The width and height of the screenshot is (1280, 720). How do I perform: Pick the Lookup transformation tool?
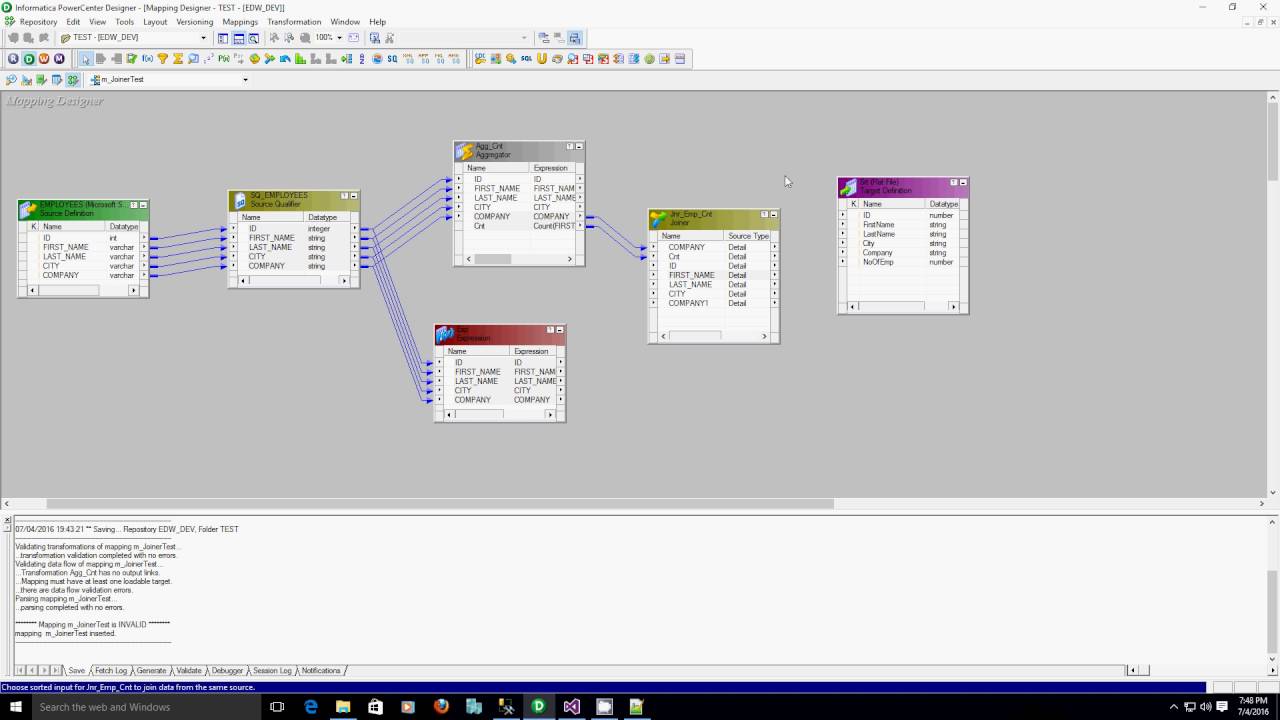[x=193, y=59]
